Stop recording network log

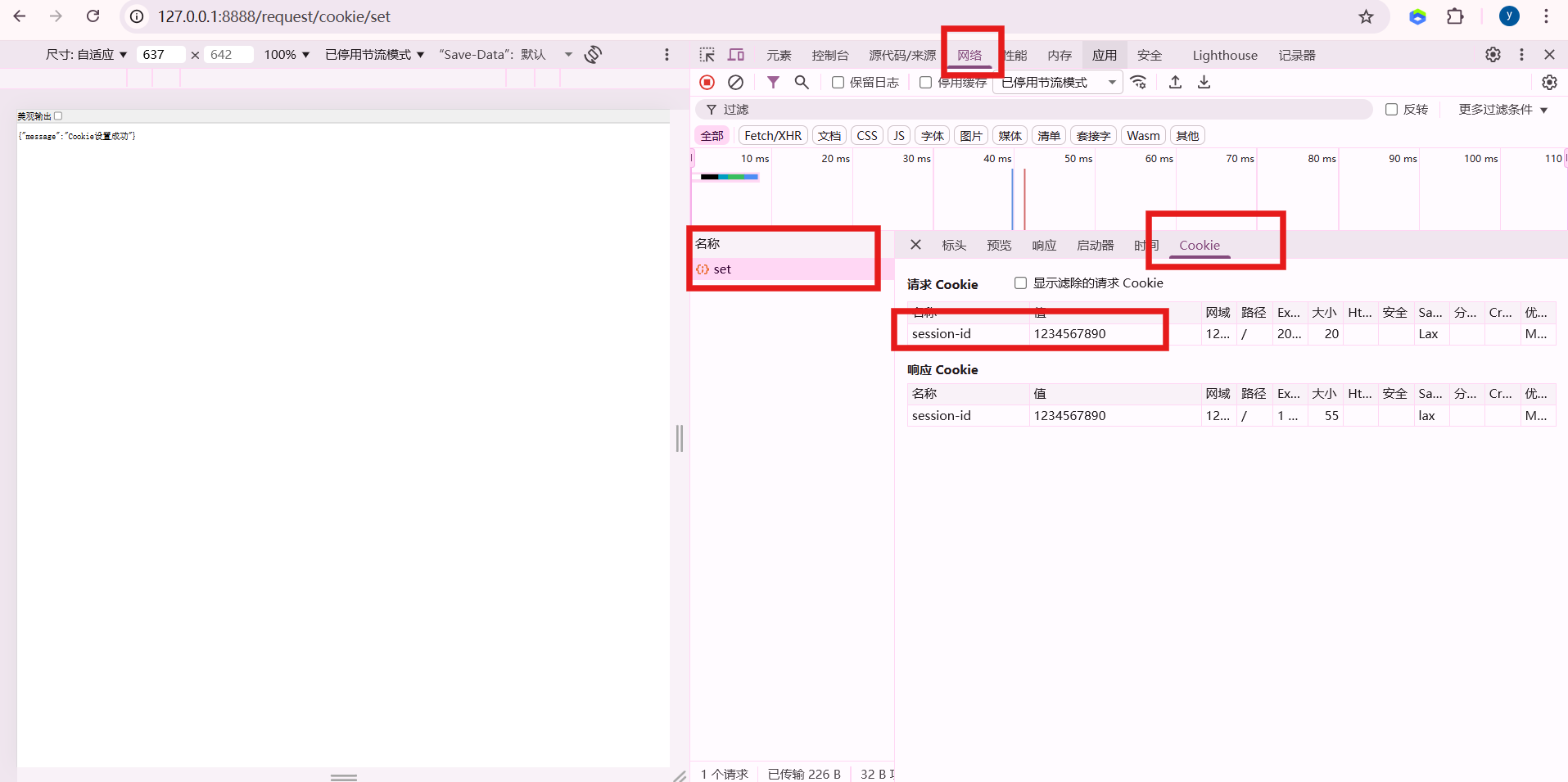(706, 82)
